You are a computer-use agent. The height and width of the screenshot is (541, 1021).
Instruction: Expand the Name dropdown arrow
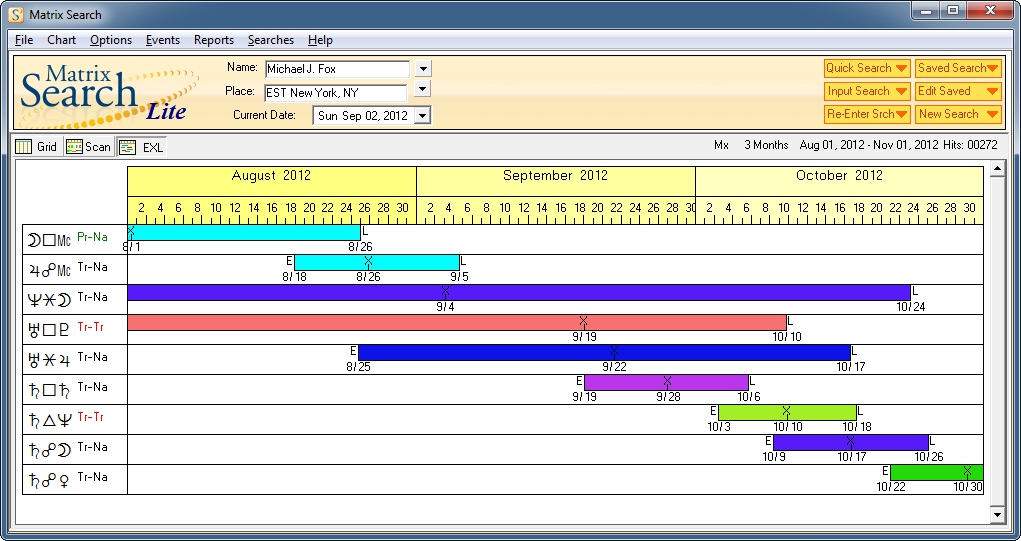423,68
